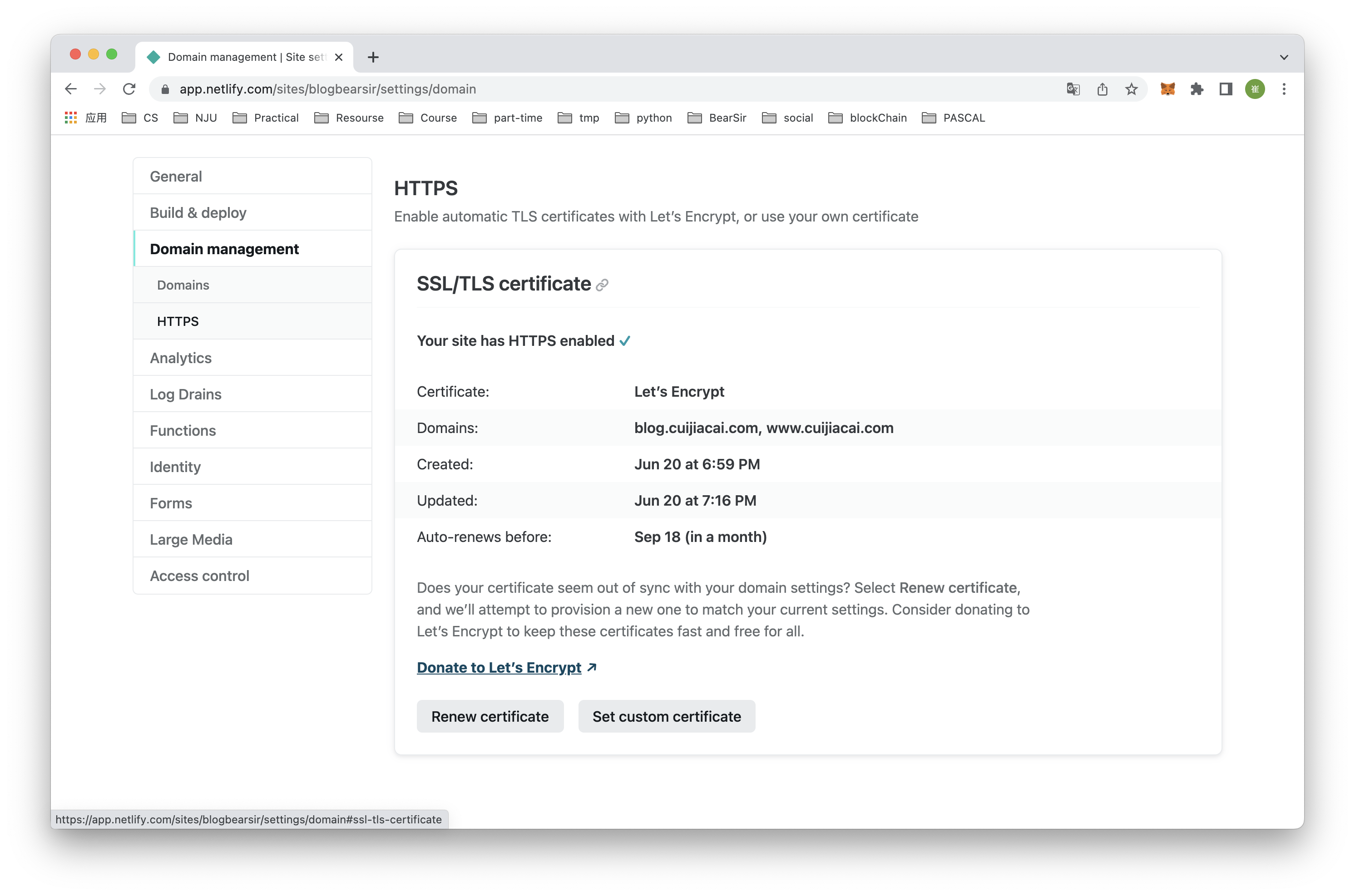Viewport: 1355px width, 896px height.
Task: Open a new tab with the plus button
Action: 373,57
